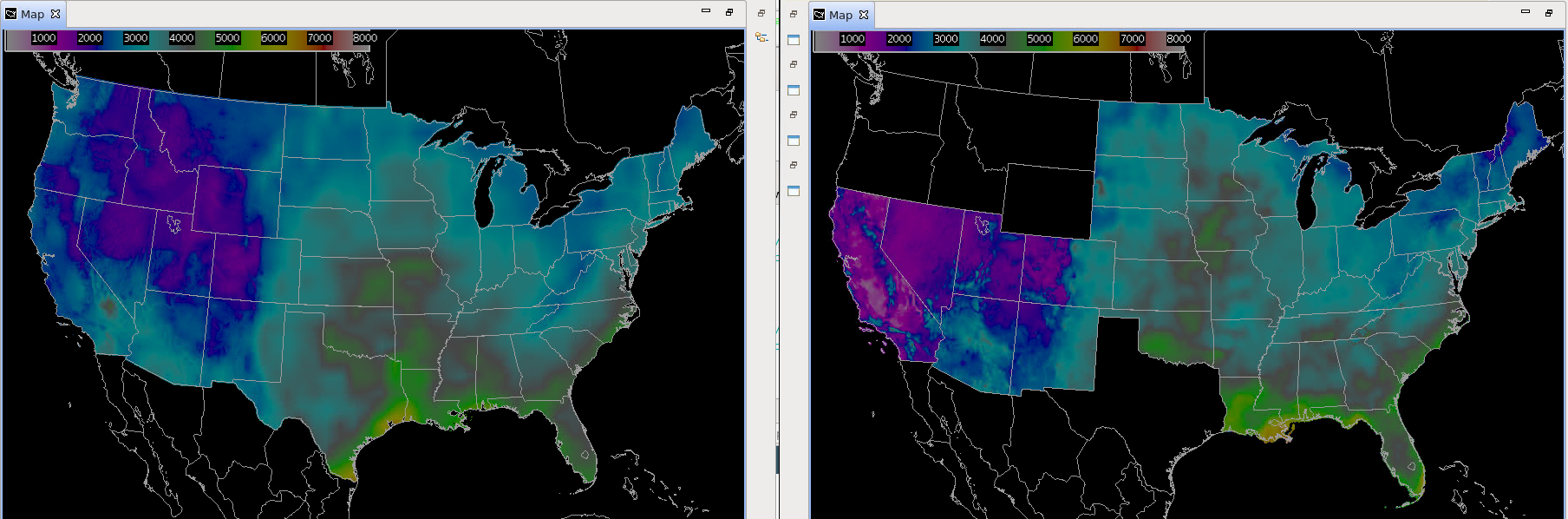
Task: Click the topmost restore icon in right trim strip
Action: [x=794, y=14]
